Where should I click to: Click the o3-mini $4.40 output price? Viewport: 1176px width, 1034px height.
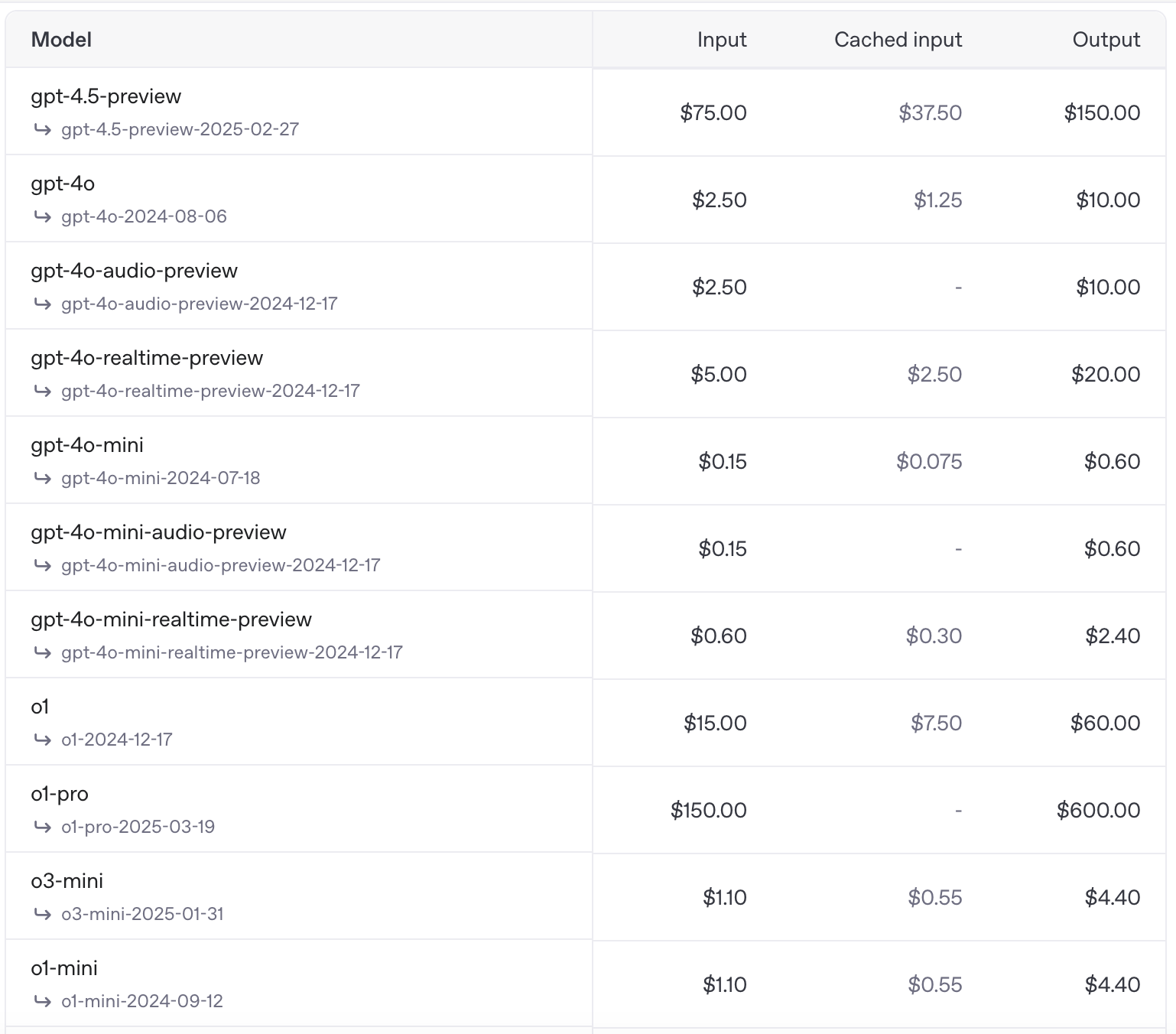pyautogui.click(x=1113, y=897)
